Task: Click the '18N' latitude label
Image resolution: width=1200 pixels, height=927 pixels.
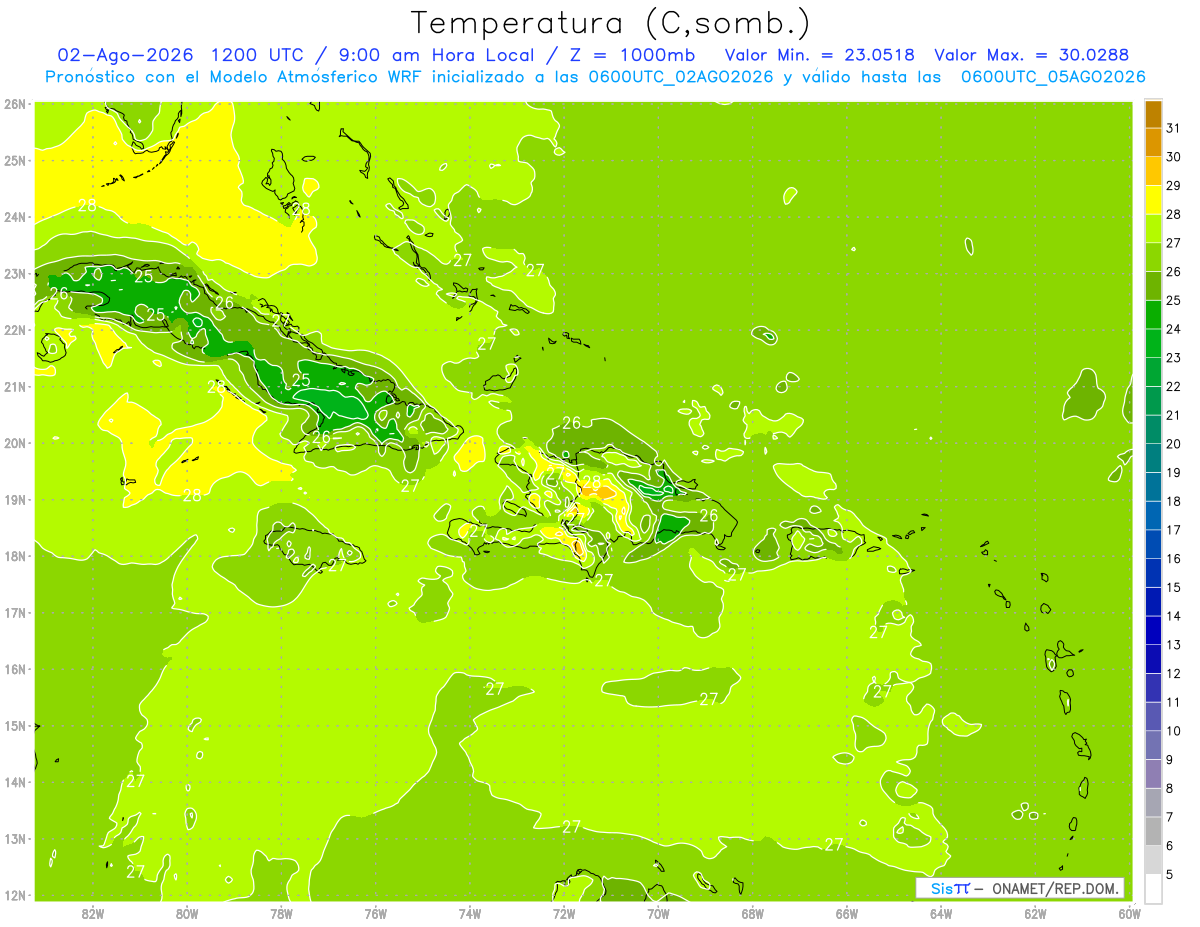Action: (15, 556)
